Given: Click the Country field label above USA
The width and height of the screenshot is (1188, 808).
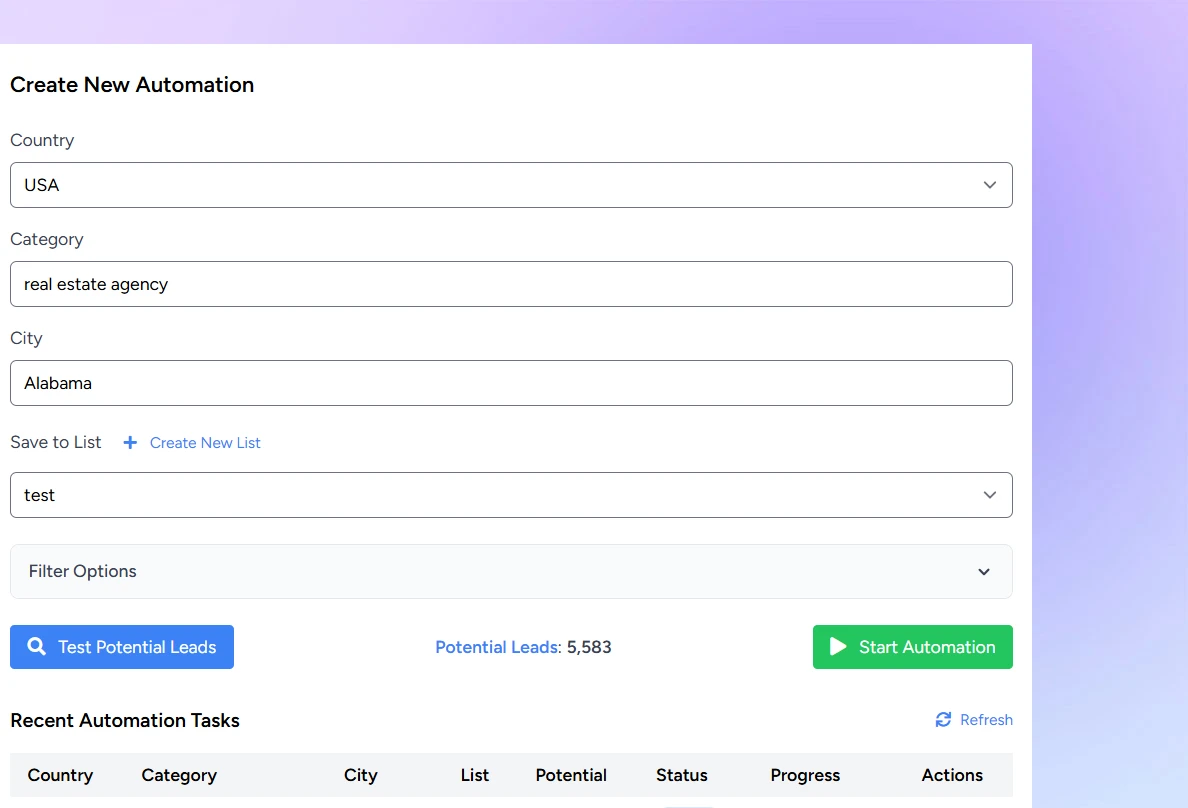Looking at the screenshot, I should point(42,140).
